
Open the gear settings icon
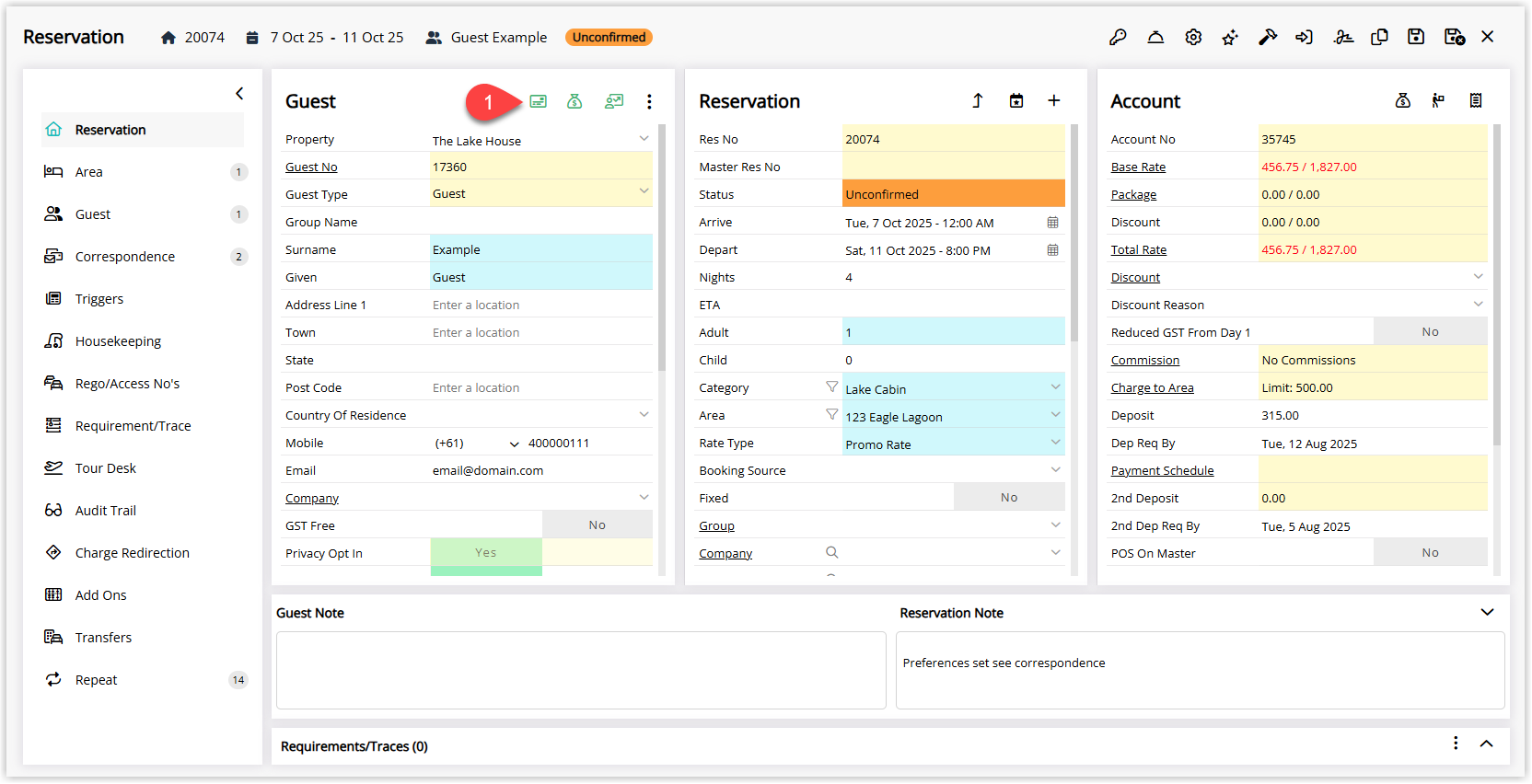tap(1193, 37)
